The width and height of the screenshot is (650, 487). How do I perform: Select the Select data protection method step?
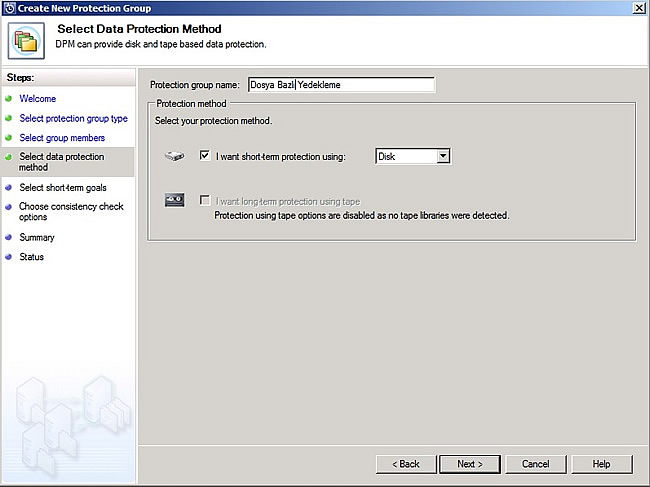pyautogui.click(x=61, y=162)
